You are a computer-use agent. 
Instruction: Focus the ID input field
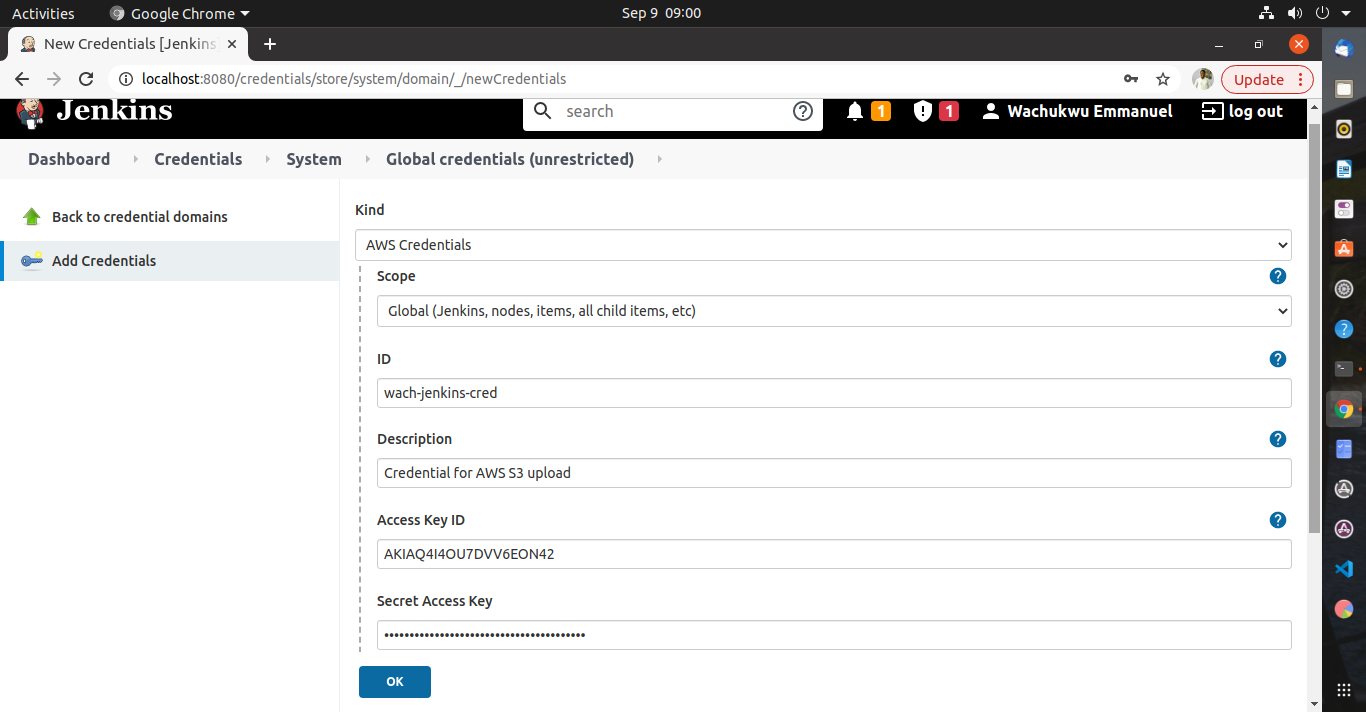(834, 393)
